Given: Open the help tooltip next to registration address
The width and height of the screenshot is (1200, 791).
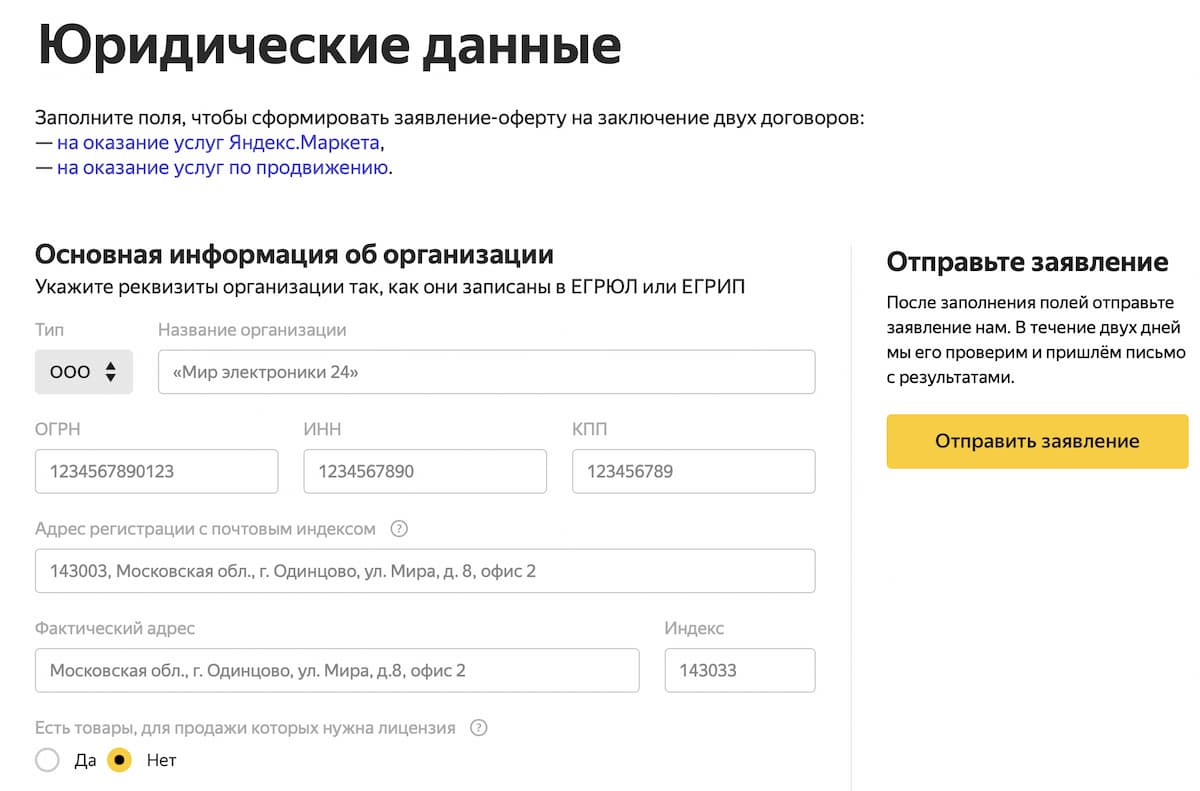Looking at the screenshot, I should coord(401,529).
